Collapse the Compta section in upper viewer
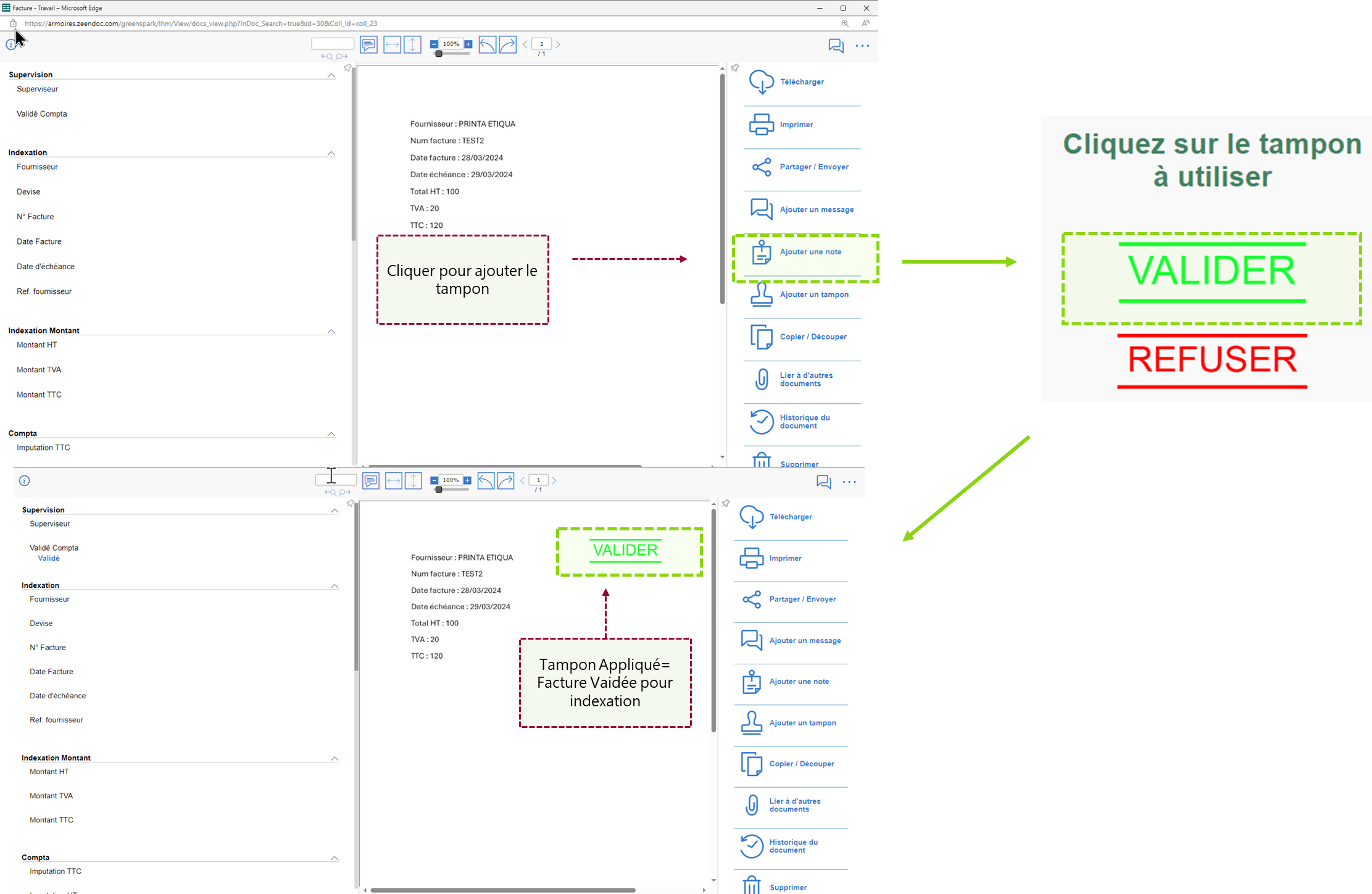1372x894 pixels. tap(331, 434)
